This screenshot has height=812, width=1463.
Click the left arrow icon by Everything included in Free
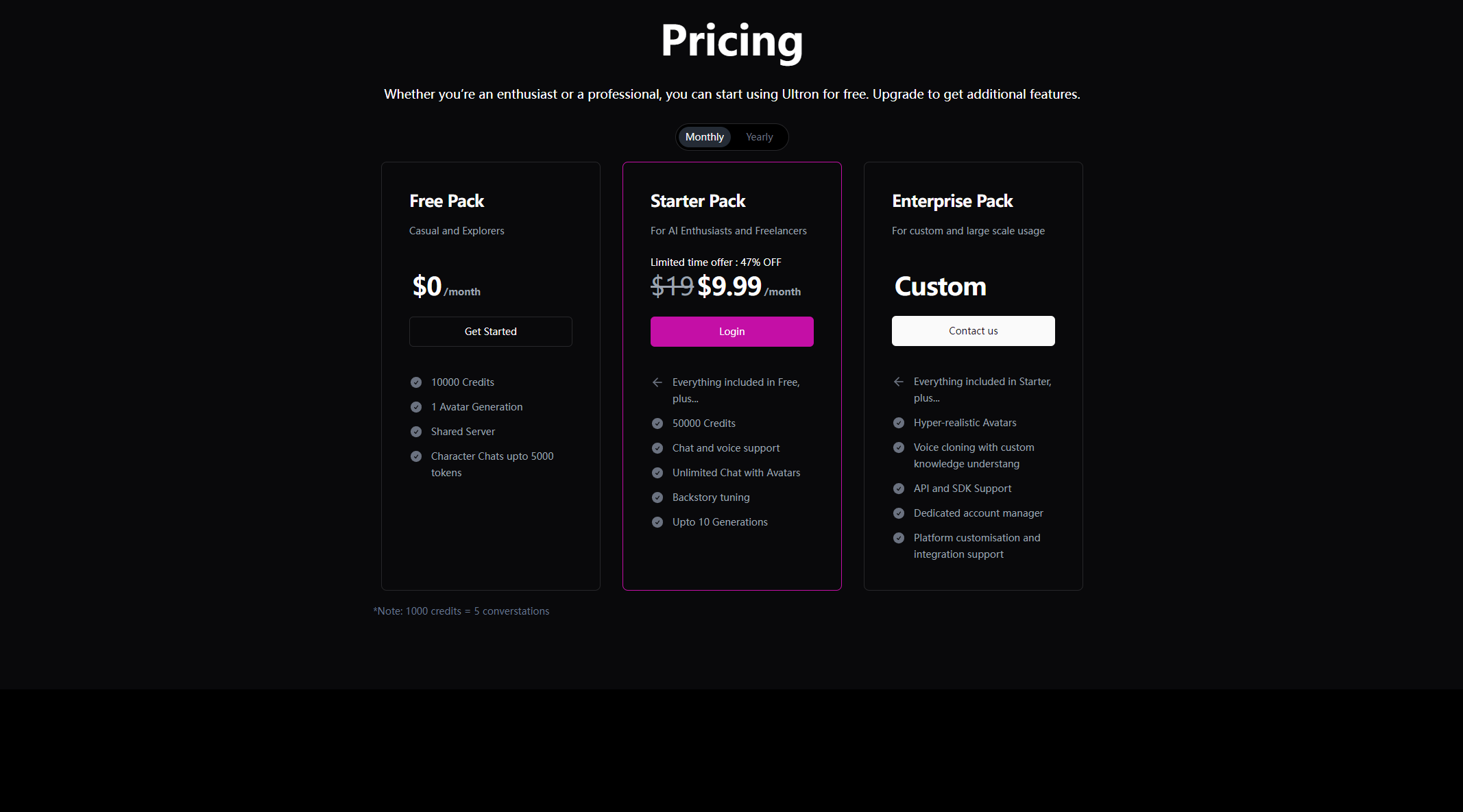point(657,382)
